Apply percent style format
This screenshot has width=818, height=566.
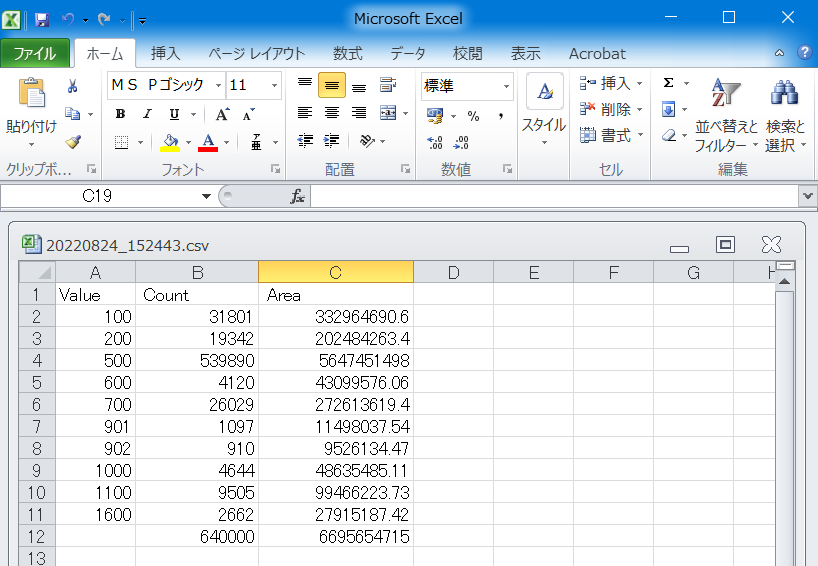tap(473, 116)
